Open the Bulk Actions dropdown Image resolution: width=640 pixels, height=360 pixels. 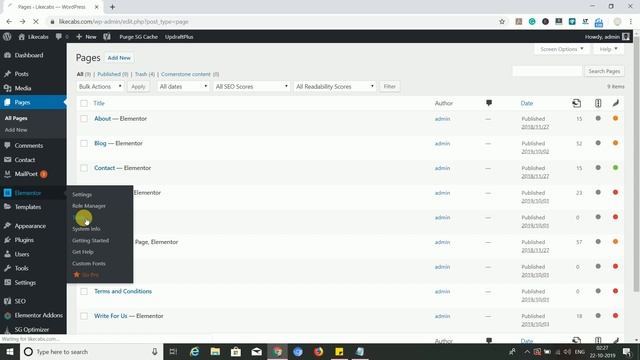100,87
